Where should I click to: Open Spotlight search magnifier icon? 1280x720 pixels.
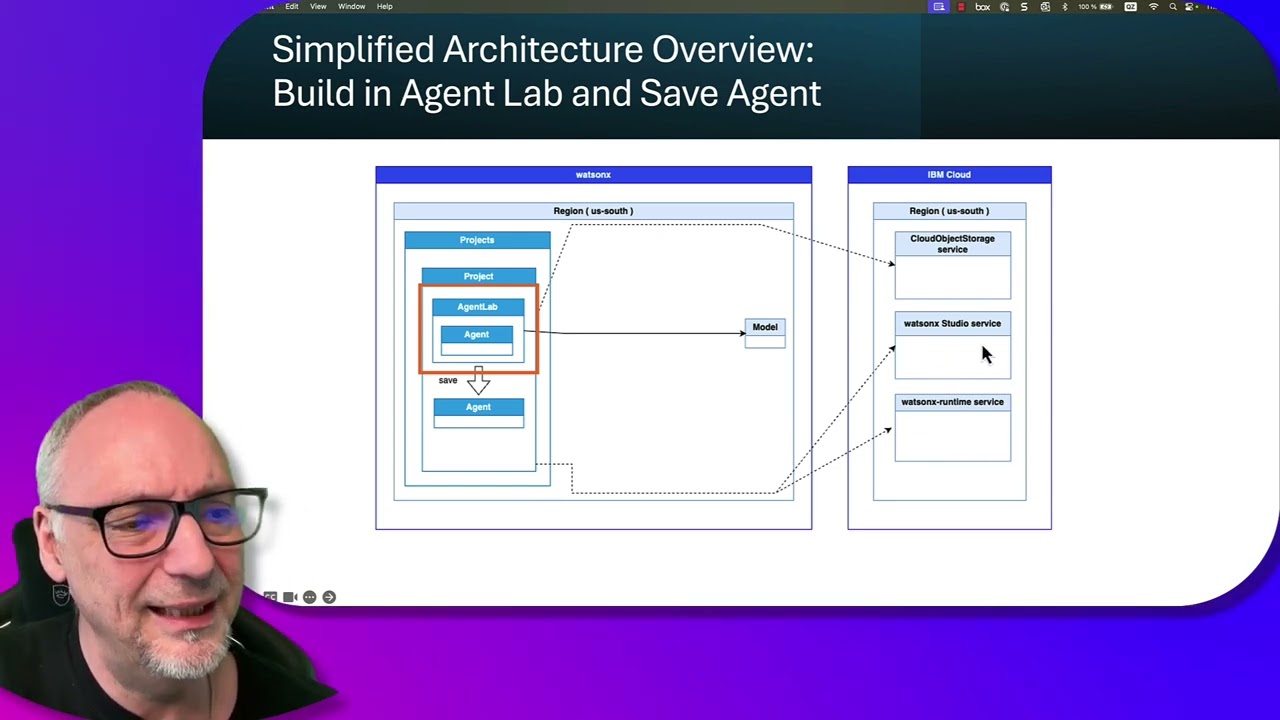[1173, 7]
